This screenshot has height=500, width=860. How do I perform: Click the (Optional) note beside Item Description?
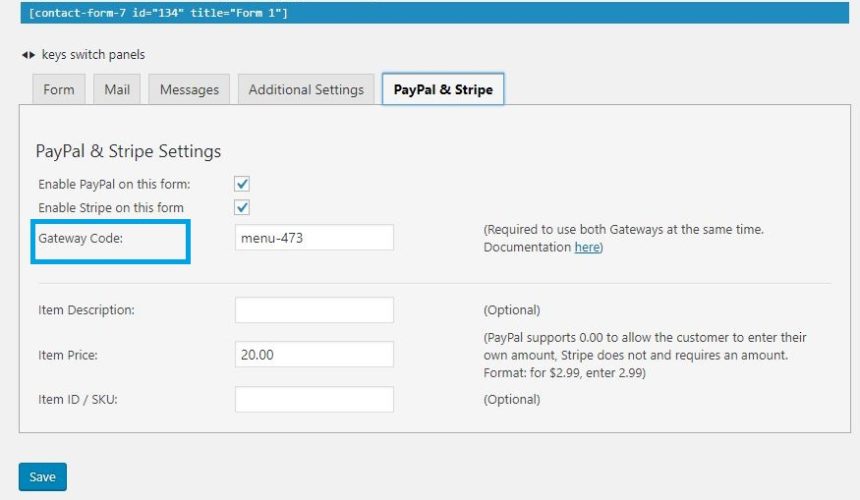click(x=512, y=310)
